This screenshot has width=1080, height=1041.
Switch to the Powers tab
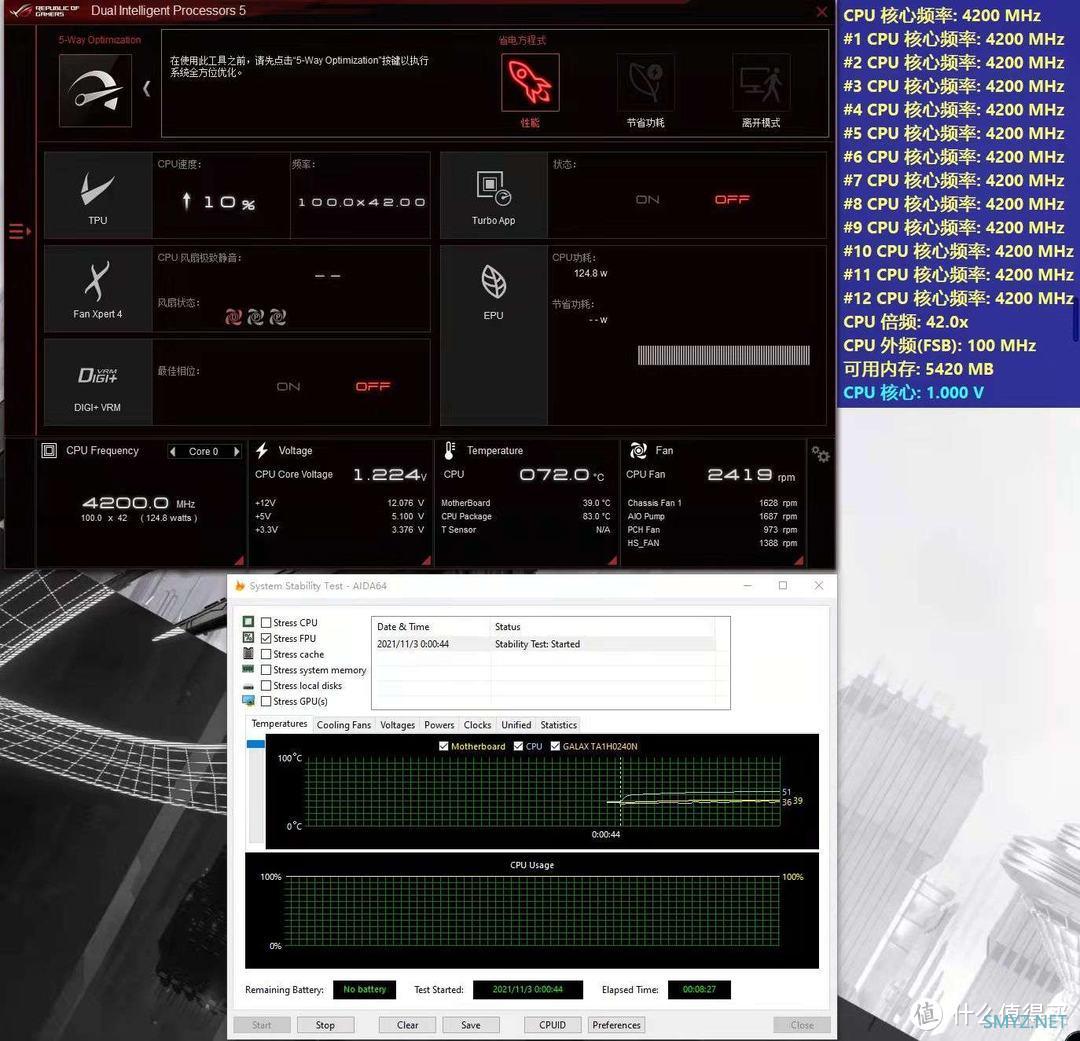439,725
